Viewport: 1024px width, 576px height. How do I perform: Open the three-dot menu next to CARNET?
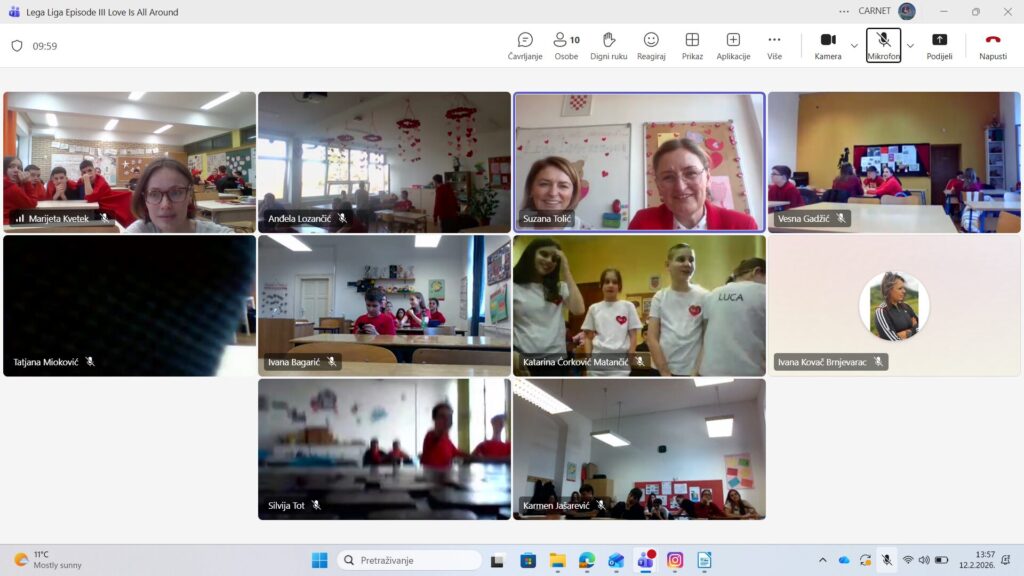(844, 11)
